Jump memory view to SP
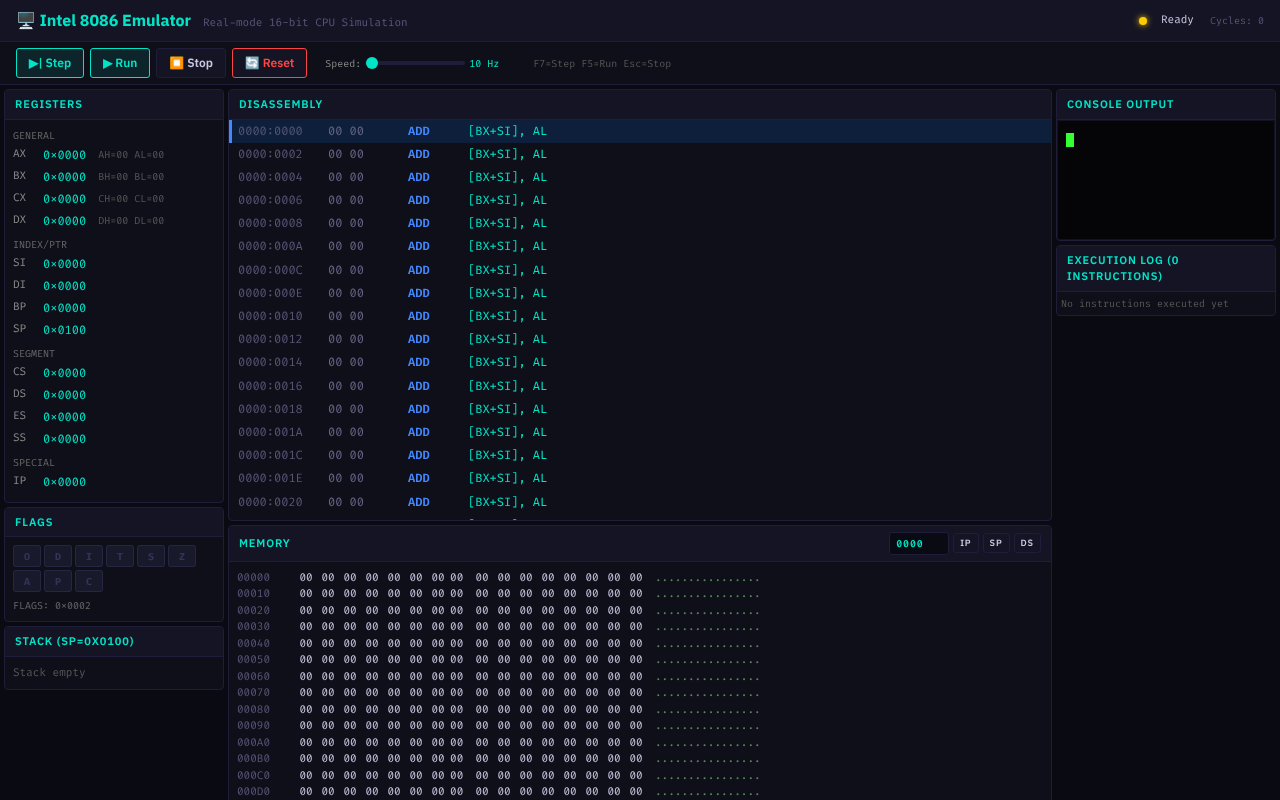 coord(996,543)
